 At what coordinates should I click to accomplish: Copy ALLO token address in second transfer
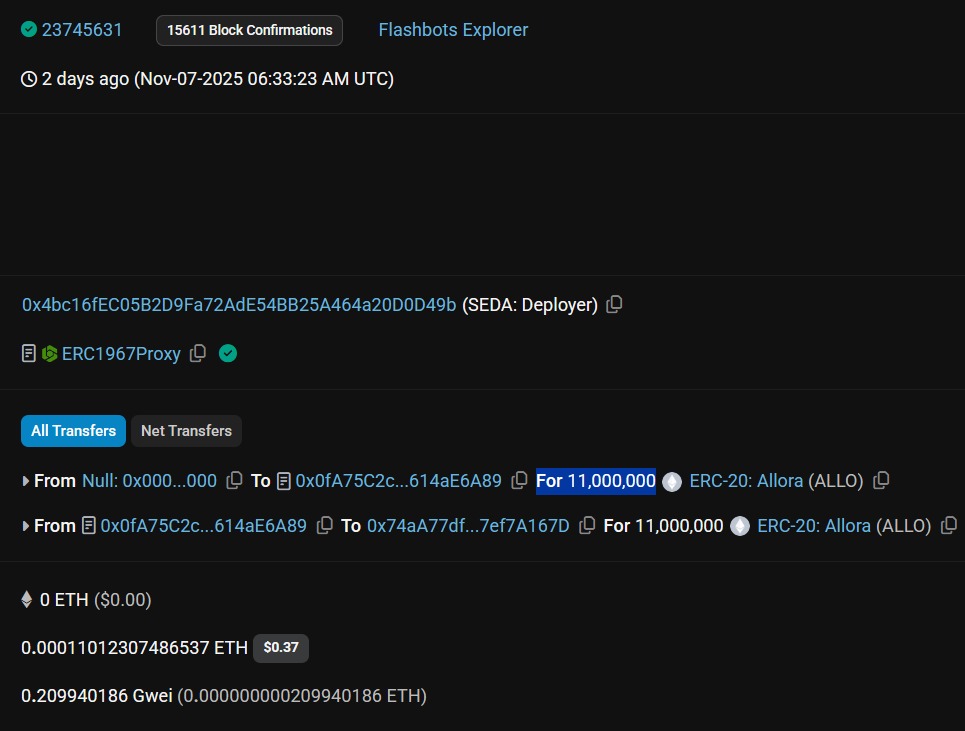click(x=949, y=526)
